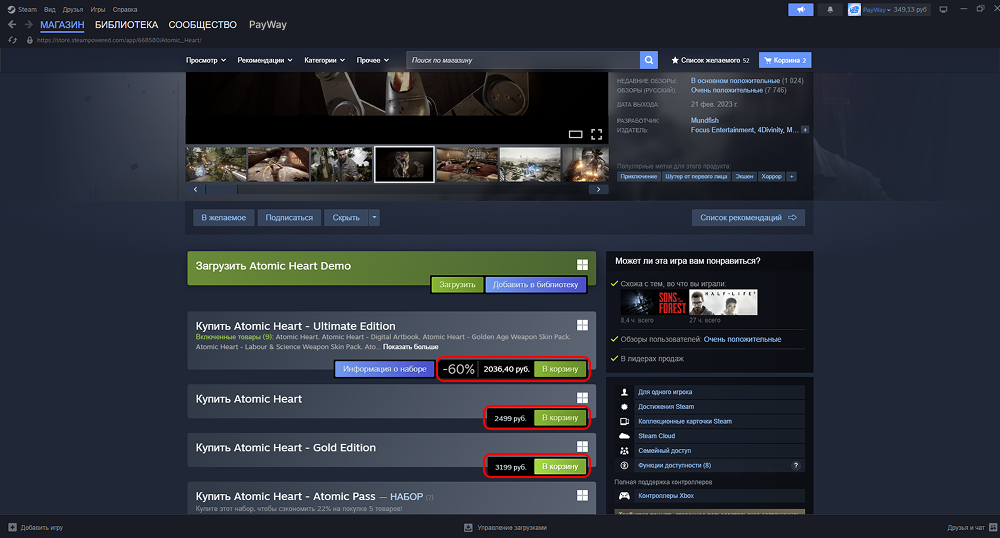This screenshot has width=1000, height=538.
Task: Click the Steam Cloud icon
Action: (624, 436)
